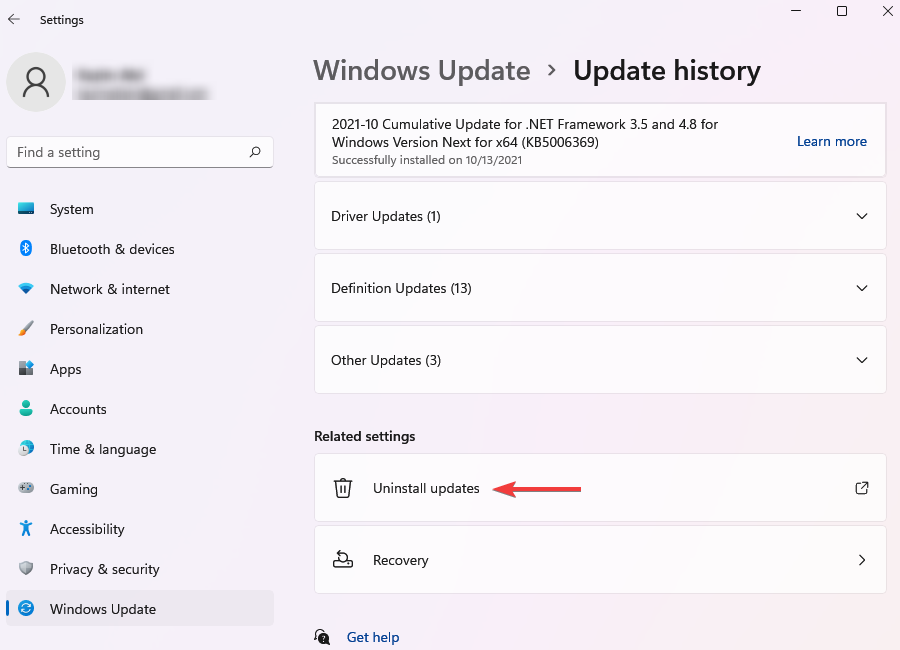Click the external link icon on Uninstall updates
Screen dimensions: 900x650
[x=862, y=488]
